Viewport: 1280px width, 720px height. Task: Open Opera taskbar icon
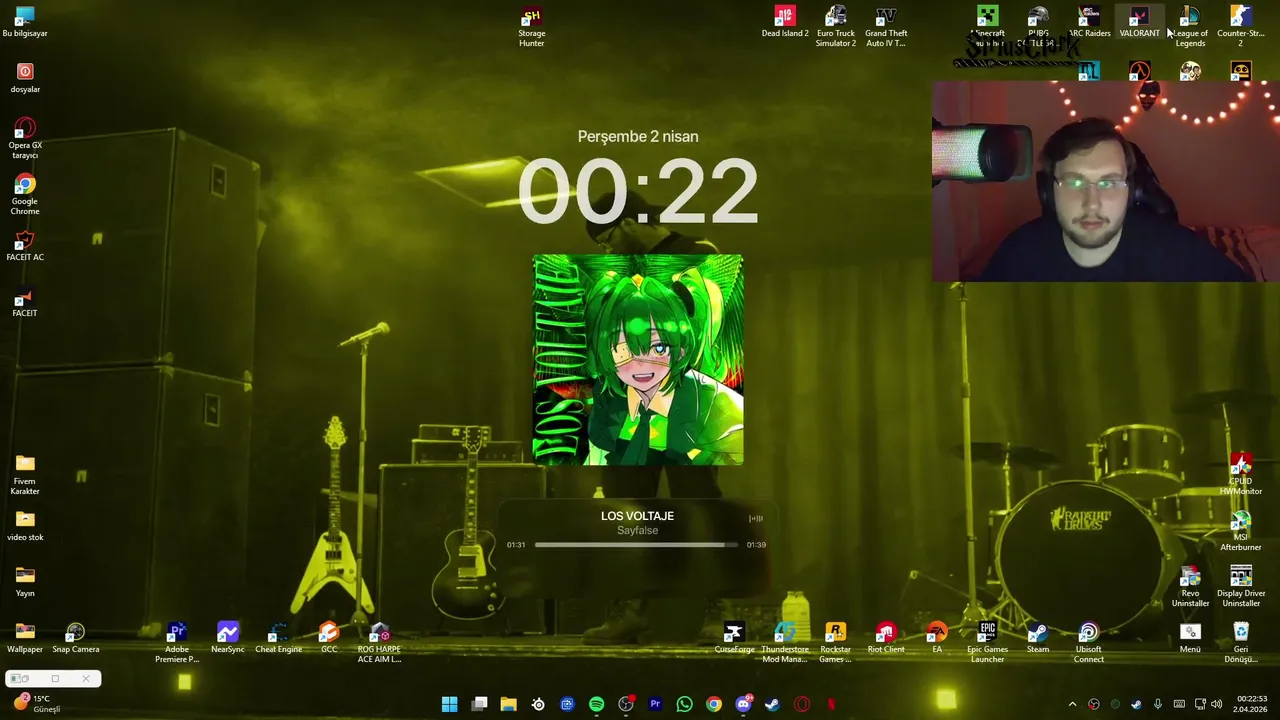click(x=802, y=704)
